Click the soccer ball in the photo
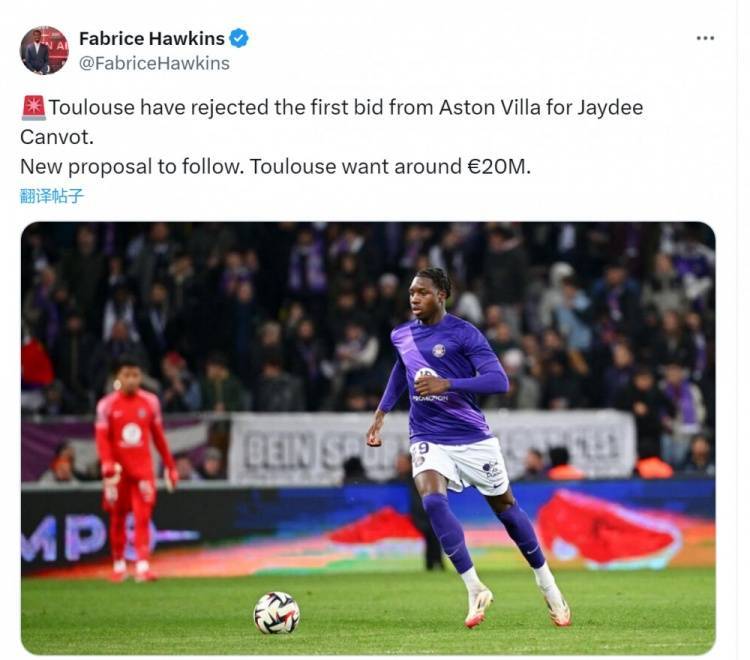Image resolution: width=750 pixels, height=660 pixels. click(276, 613)
